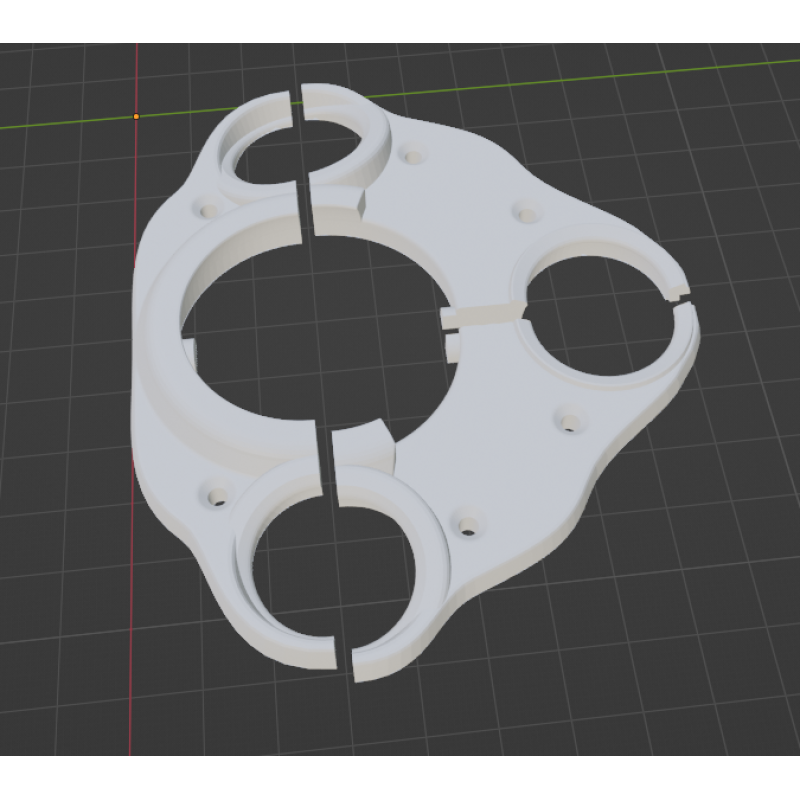Select the screw hole left of bottom ring
The image size is (800, 800).
tap(215, 496)
